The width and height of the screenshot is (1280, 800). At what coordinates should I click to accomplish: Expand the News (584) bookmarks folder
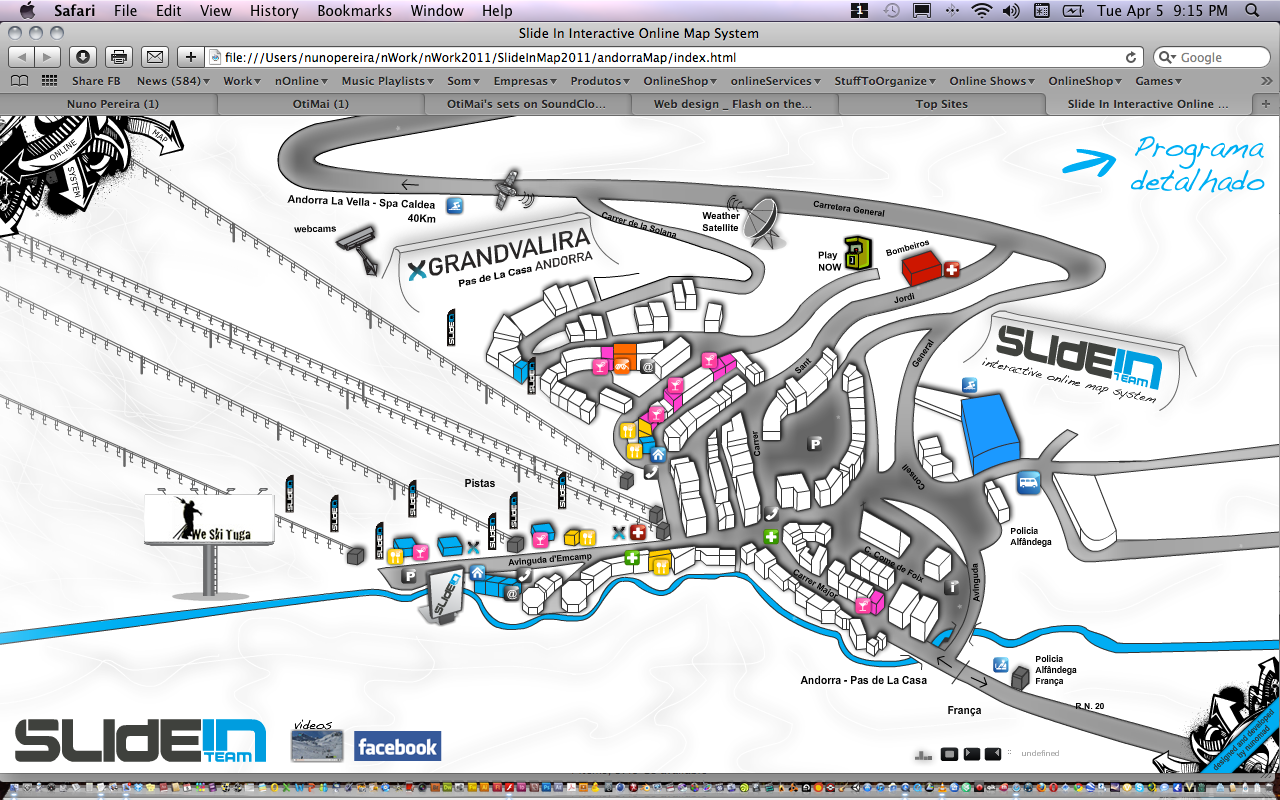173,81
